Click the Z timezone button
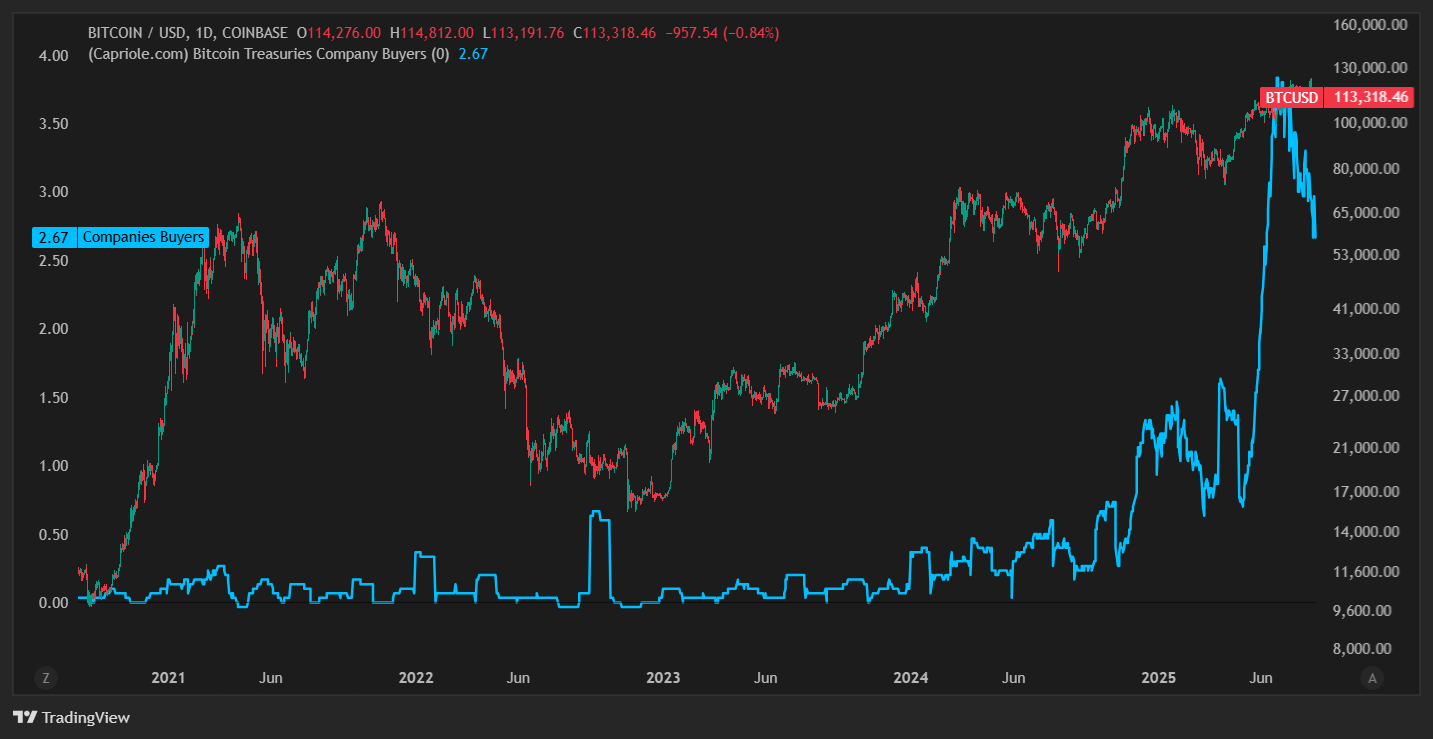1433x739 pixels. click(x=46, y=678)
